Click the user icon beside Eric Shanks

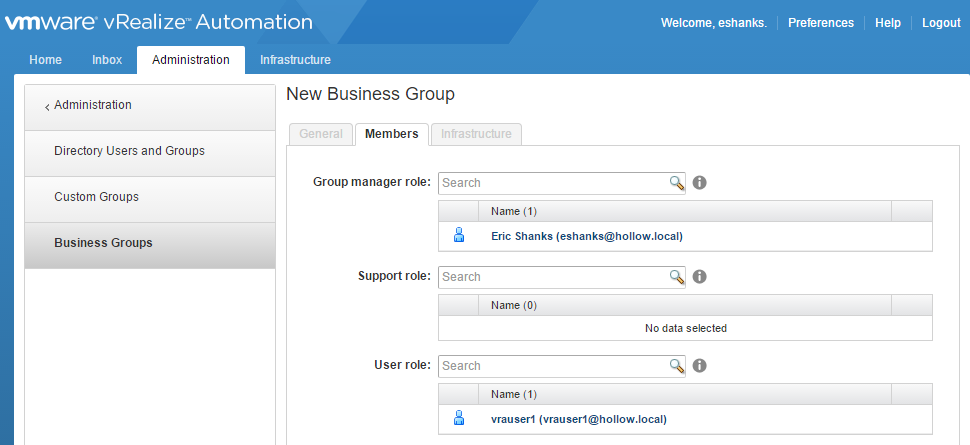(x=459, y=235)
